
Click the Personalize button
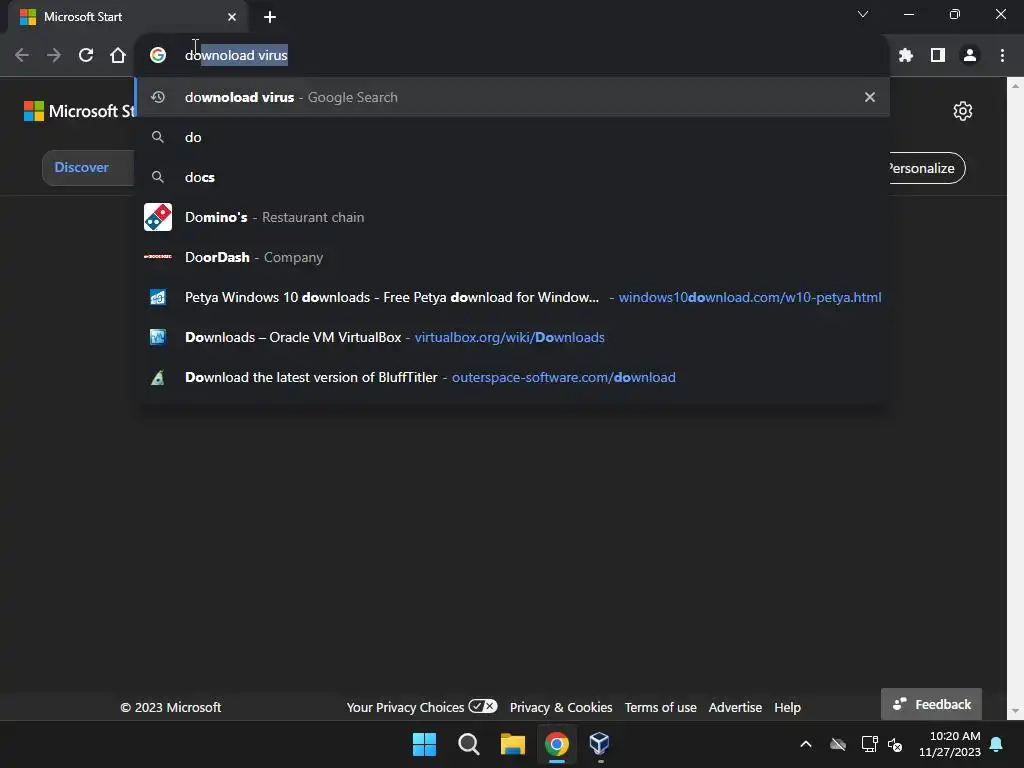click(x=927, y=168)
